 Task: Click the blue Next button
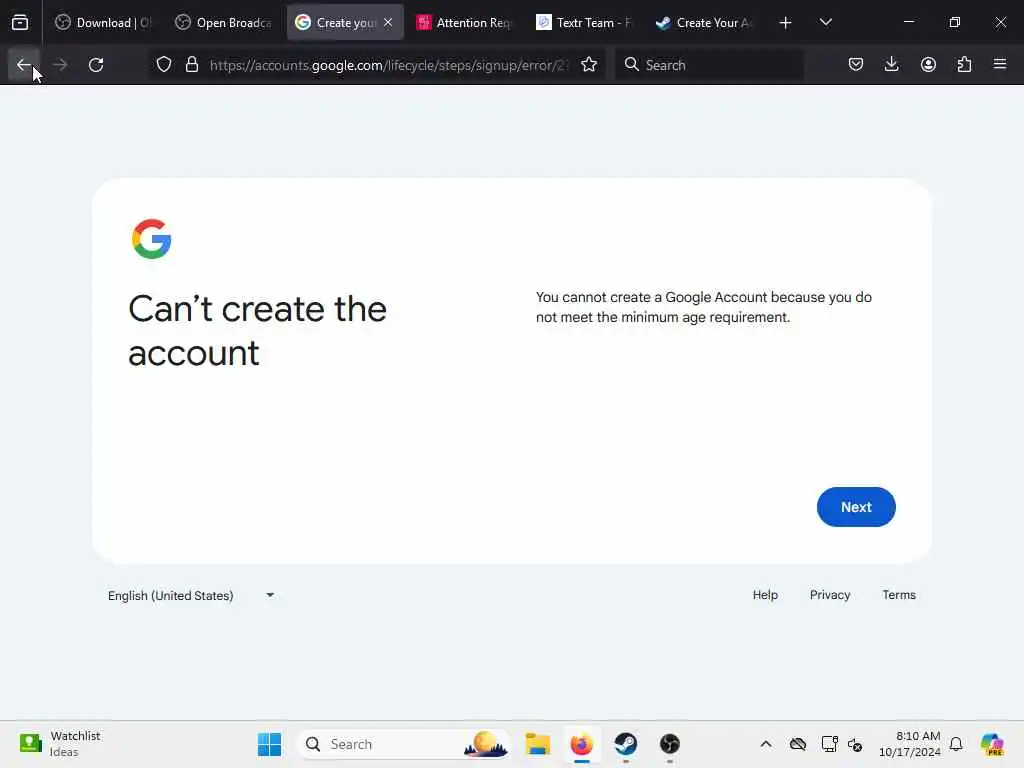[856, 507]
